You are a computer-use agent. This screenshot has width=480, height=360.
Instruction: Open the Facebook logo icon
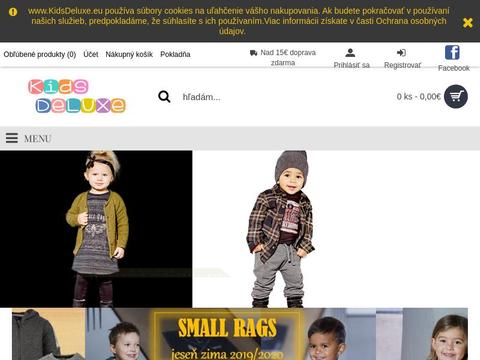452,52
